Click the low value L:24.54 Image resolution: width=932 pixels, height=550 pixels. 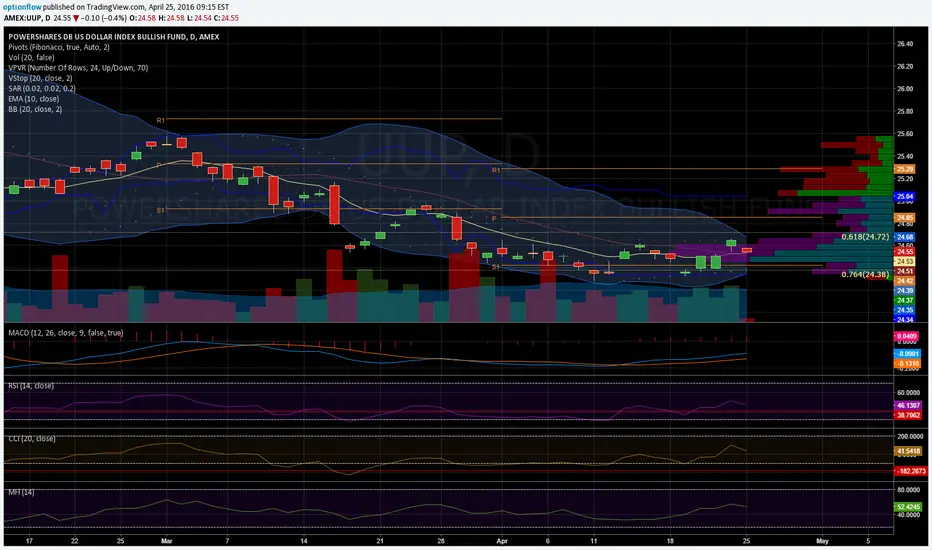point(198,18)
